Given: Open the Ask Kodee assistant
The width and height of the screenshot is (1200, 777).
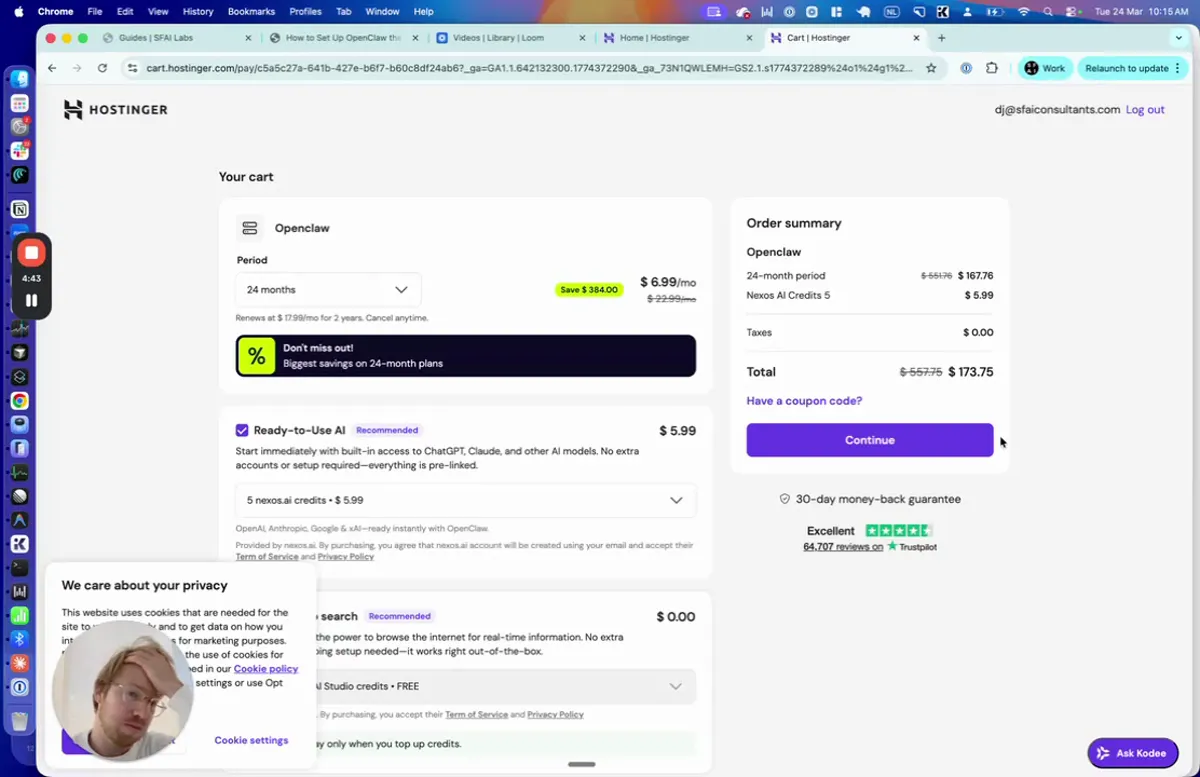Looking at the screenshot, I should (1133, 753).
